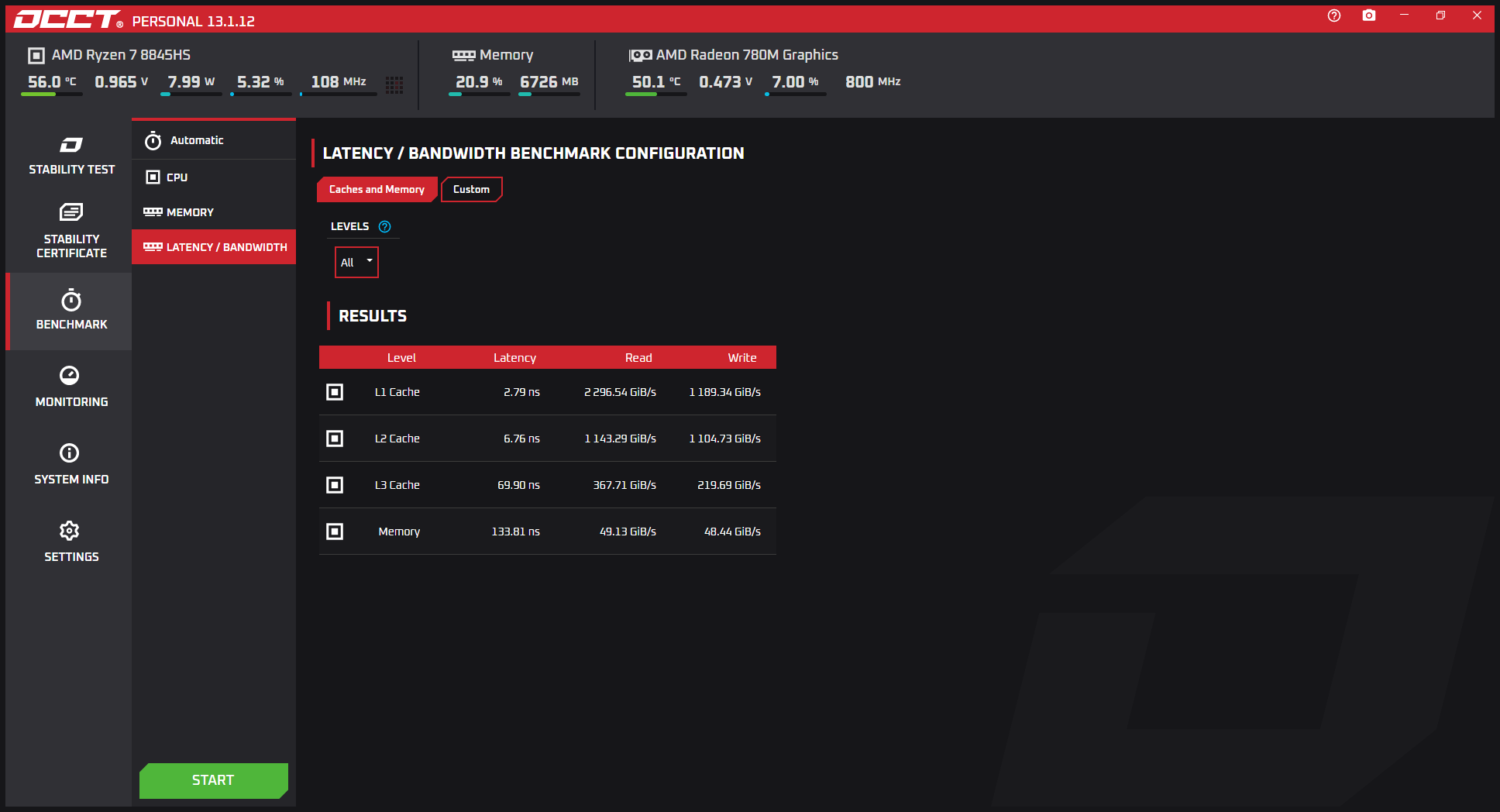
Task: Click the System Info sidebar icon
Action: click(x=70, y=453)
